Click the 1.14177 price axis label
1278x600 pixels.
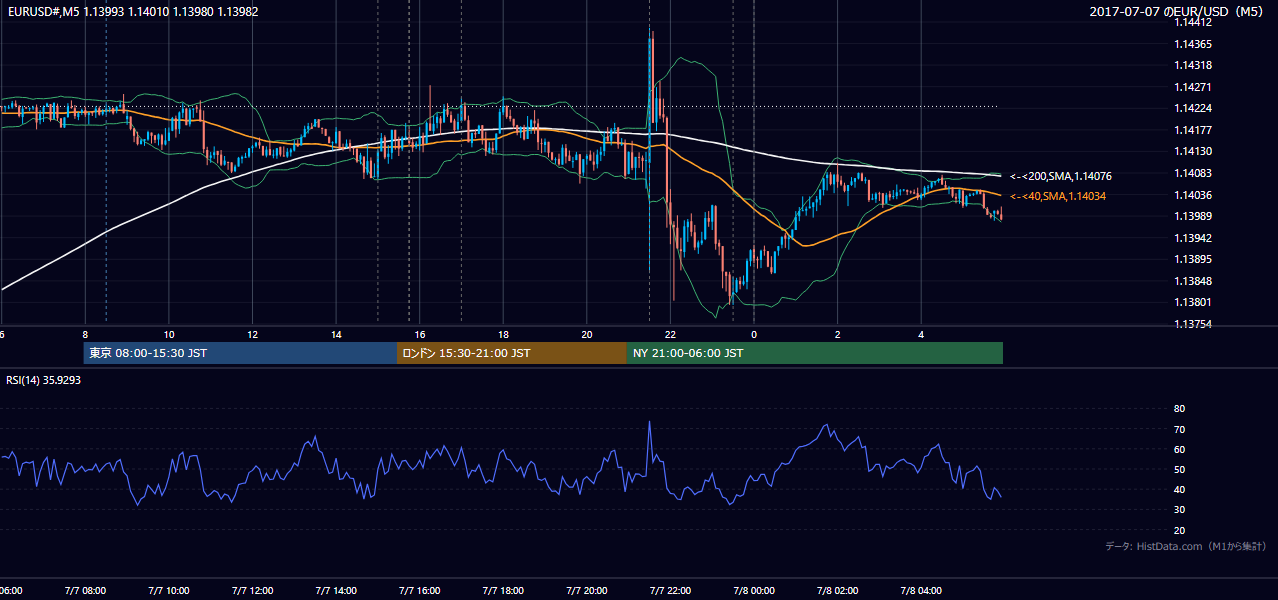coord(1195,130)
